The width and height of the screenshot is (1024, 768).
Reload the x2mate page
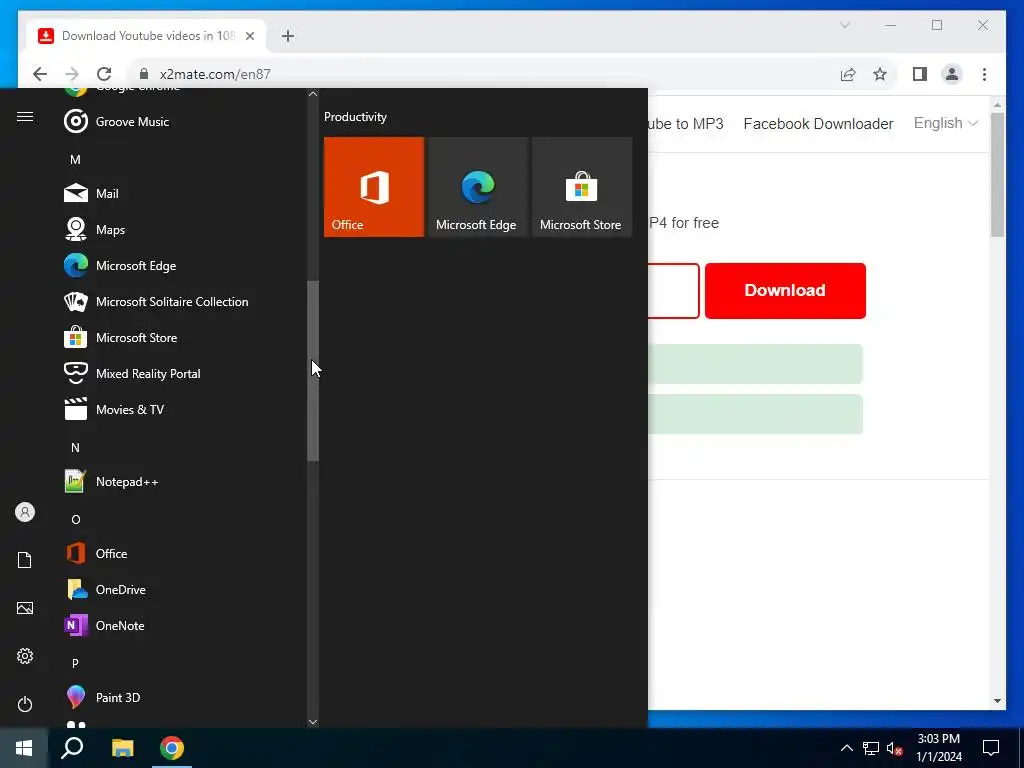click(x=104, y=74)
